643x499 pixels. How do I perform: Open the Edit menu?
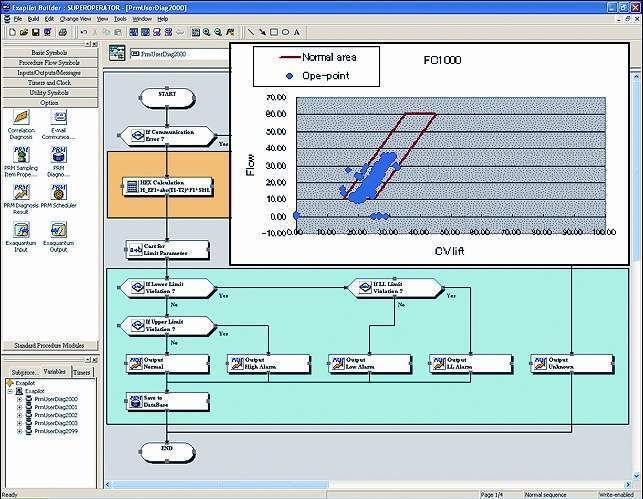click(49, 19)
